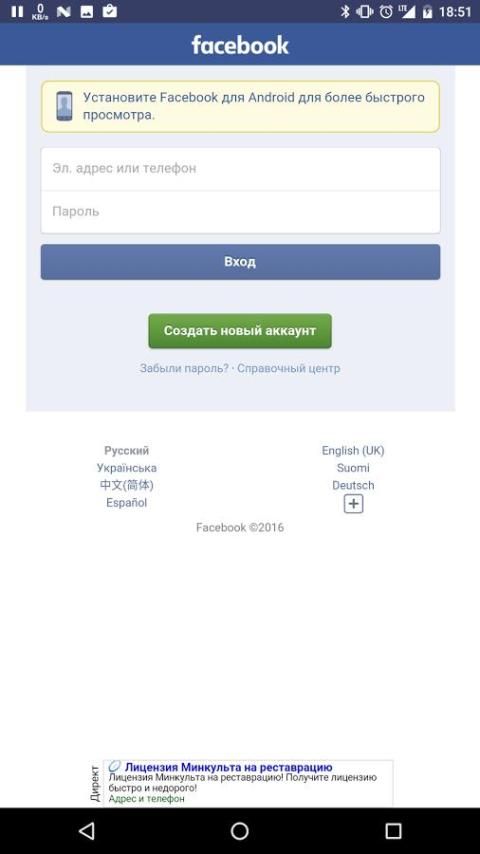Tap the Android home circle icon
Screen dimensions: 480x854
(240, 831)
